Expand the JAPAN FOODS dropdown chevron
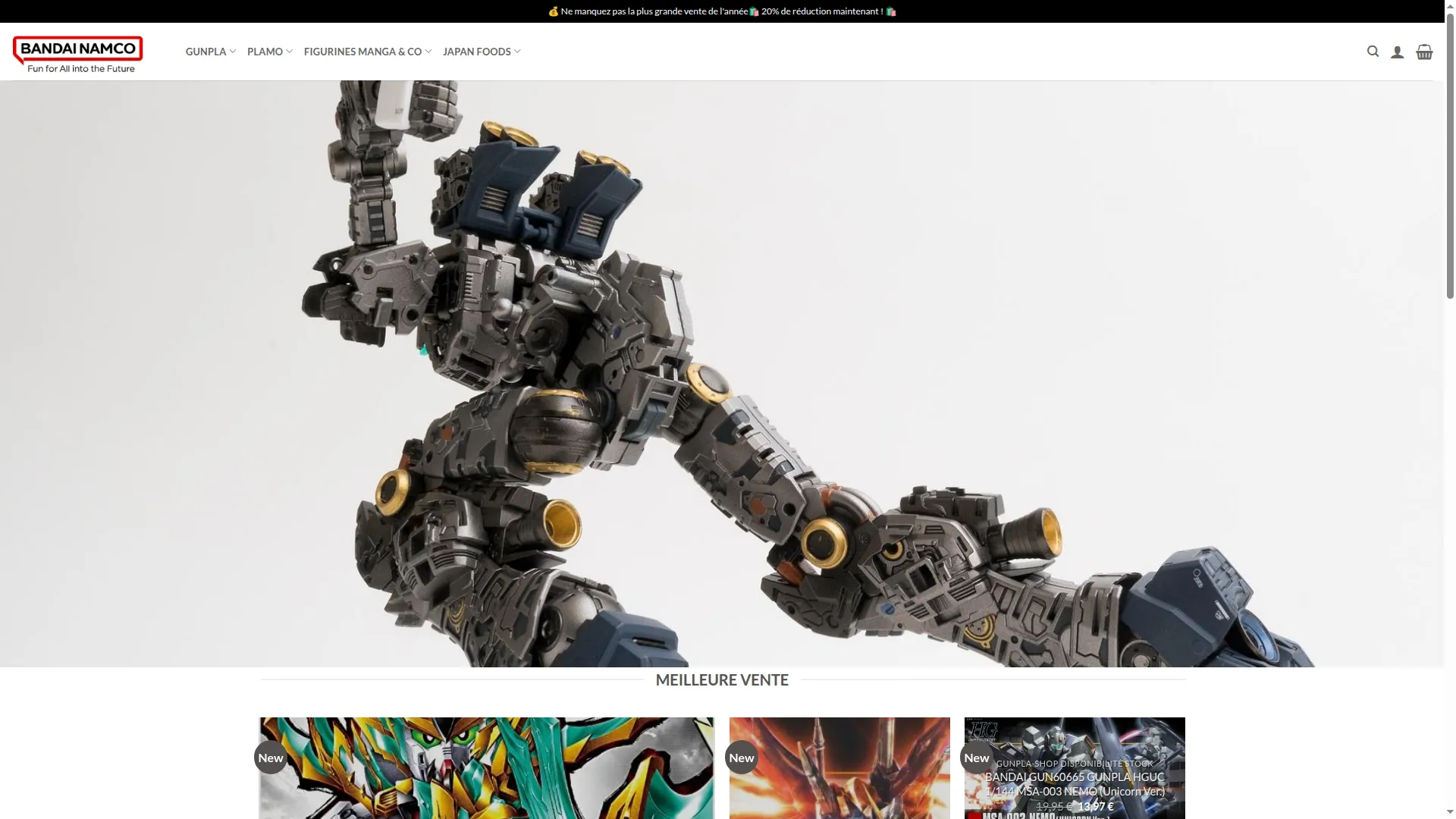Screen dimensions: 1456x819 517,52
